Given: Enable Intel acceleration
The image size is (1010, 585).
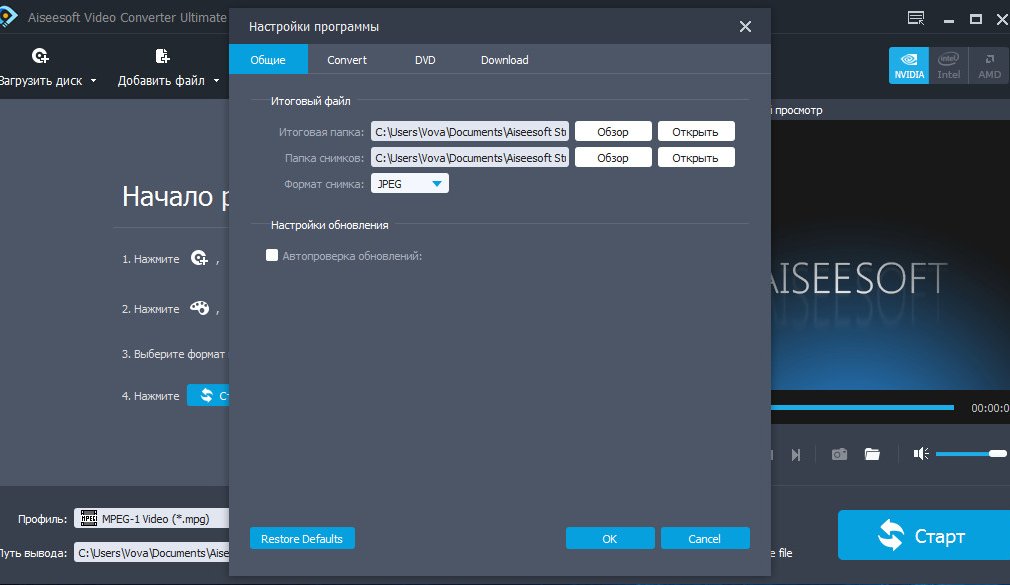Looking at the screenshot, I should coord(948,65).
